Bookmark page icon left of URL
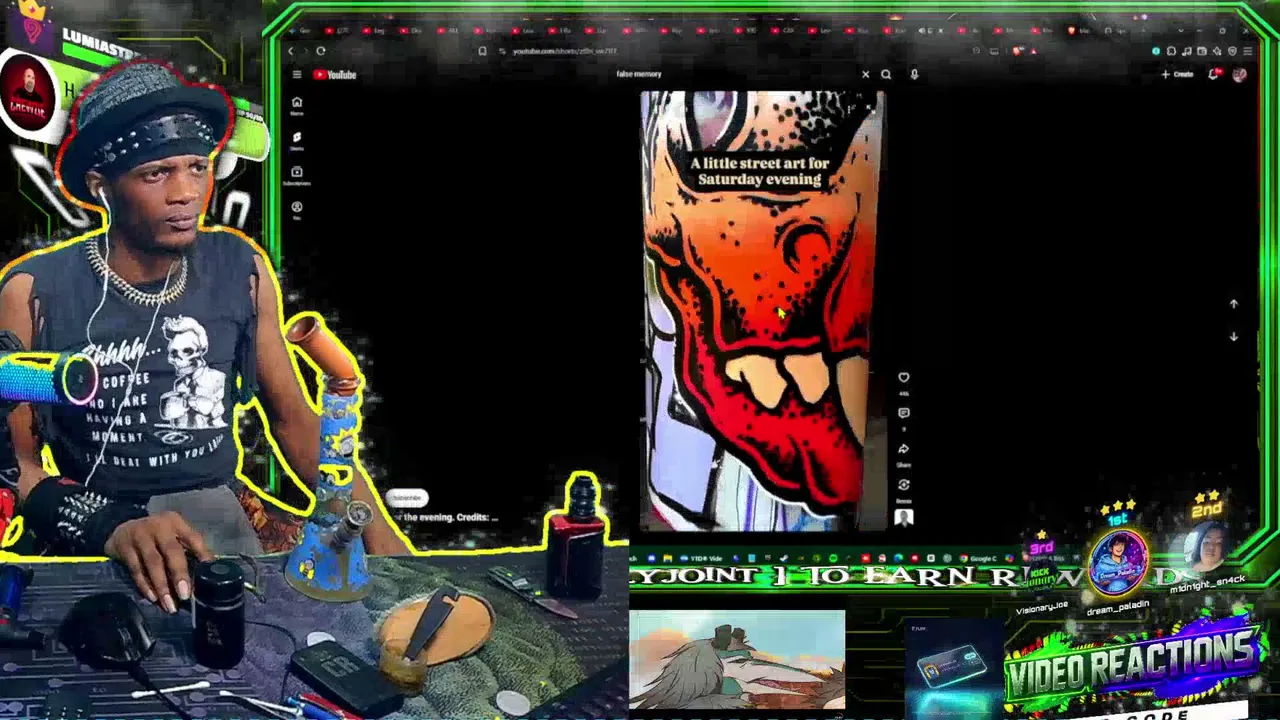This screenshot has height=720, width=1280. point(482,51)
